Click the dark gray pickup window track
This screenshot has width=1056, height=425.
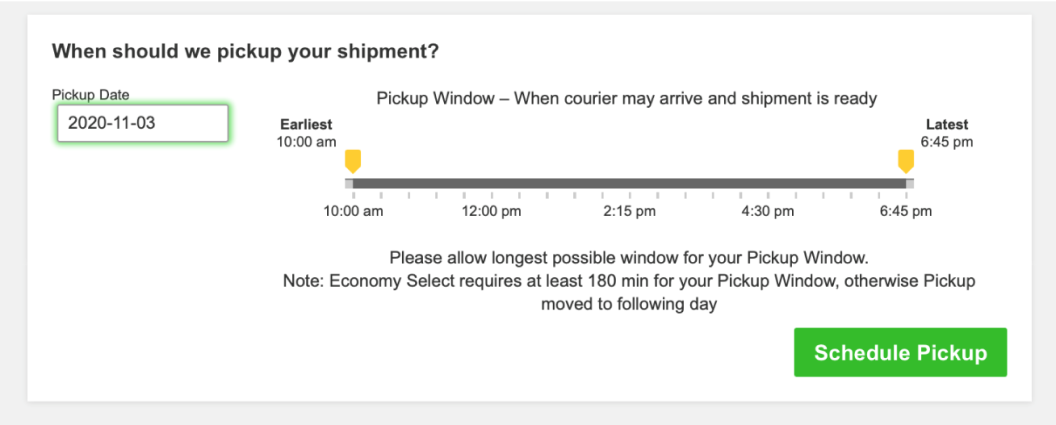629,183
